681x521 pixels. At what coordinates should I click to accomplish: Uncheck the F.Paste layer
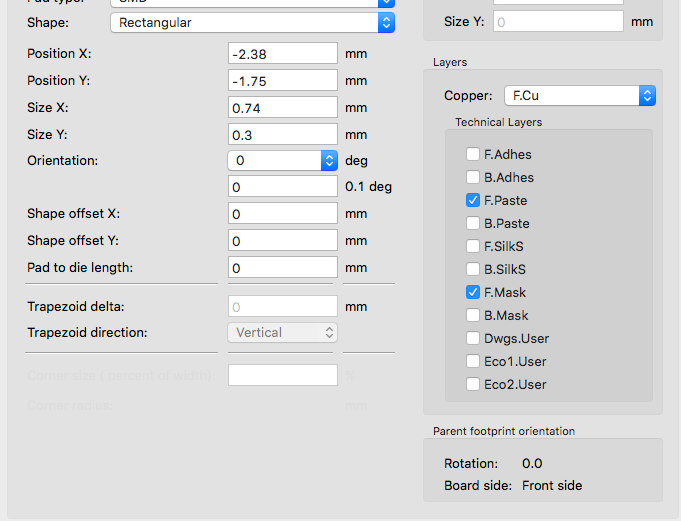pyautogui.click(x=473, y=200)
